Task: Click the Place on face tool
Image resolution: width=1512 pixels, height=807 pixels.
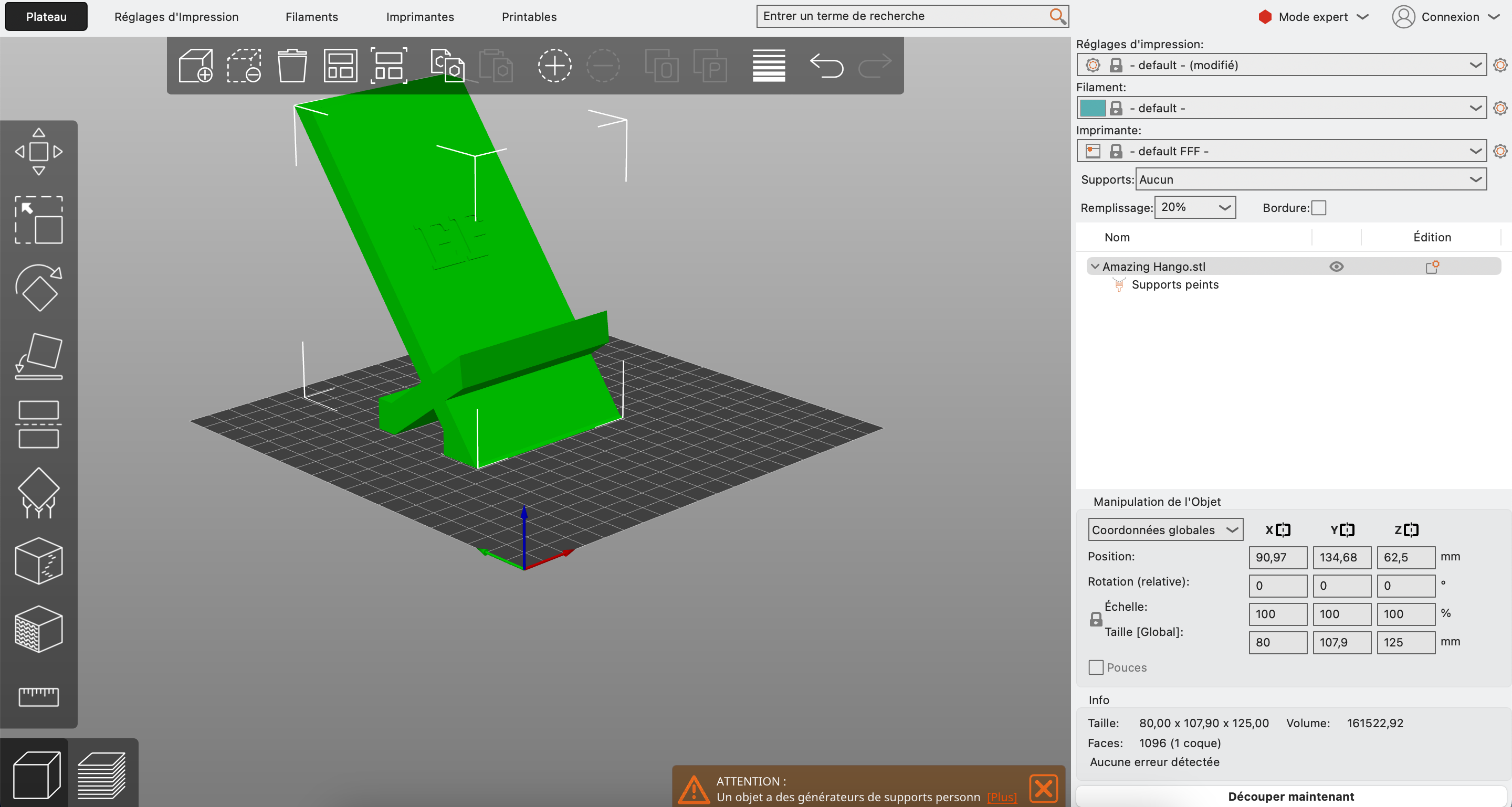Action: 38,356
